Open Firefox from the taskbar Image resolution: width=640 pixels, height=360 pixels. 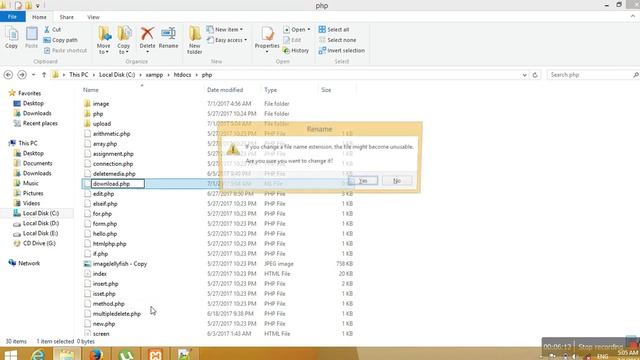(96, 354)
